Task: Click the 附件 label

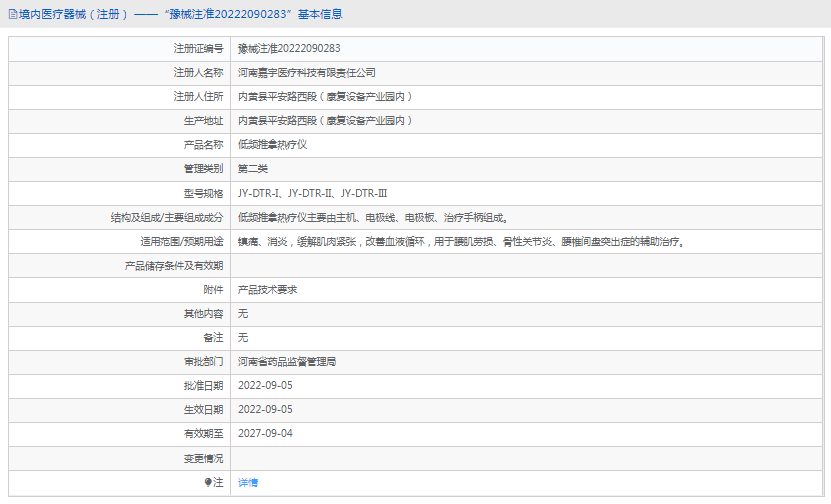Action: point(213,290)
